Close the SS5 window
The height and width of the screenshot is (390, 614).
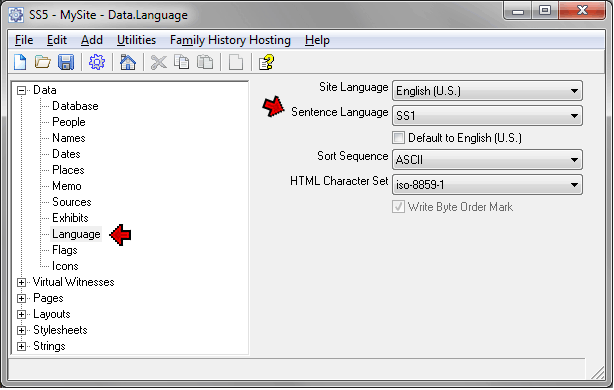point(582,11)
